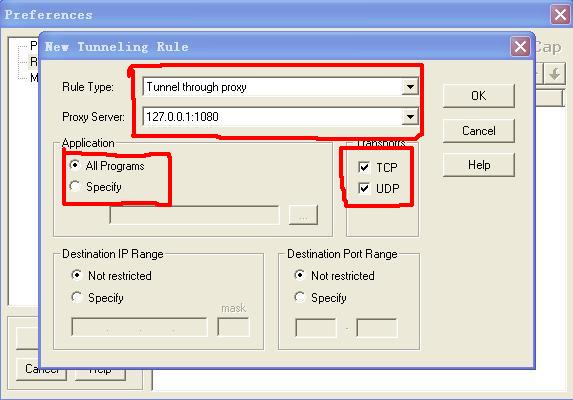573x400 pixels.
Task: Click OK in New Tunneling Rule
Action: coord(478,96)
